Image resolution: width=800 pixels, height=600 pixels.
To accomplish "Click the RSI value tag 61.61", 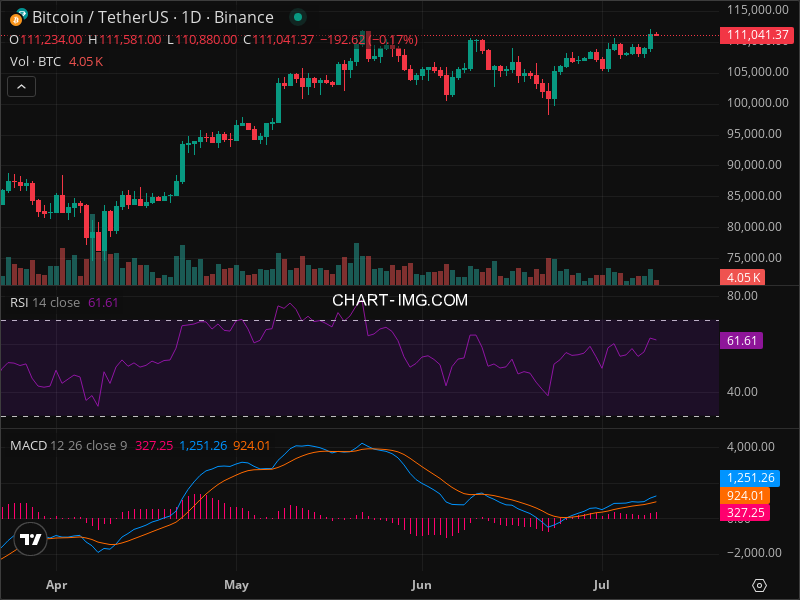I will click(741, 341).
